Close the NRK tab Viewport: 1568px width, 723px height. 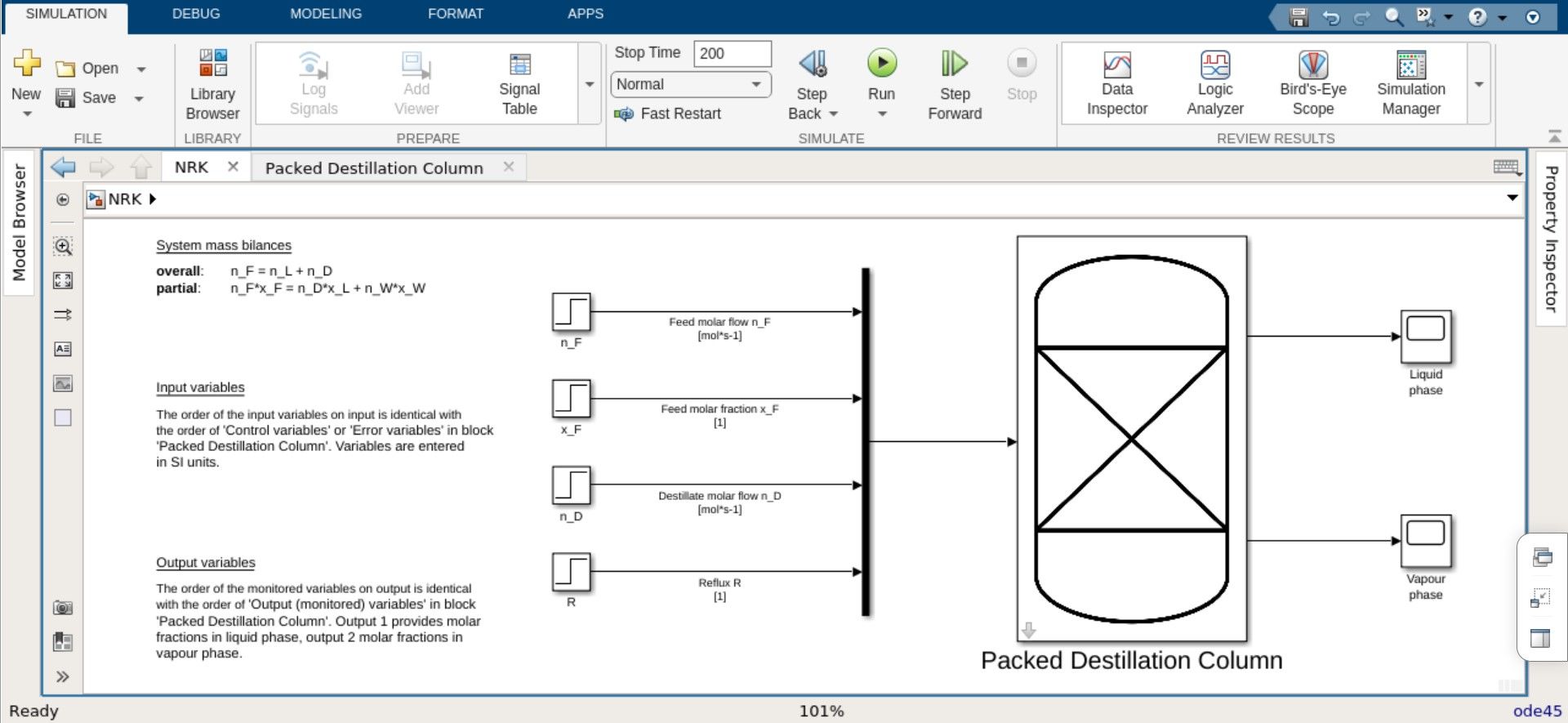pos(233,167)
